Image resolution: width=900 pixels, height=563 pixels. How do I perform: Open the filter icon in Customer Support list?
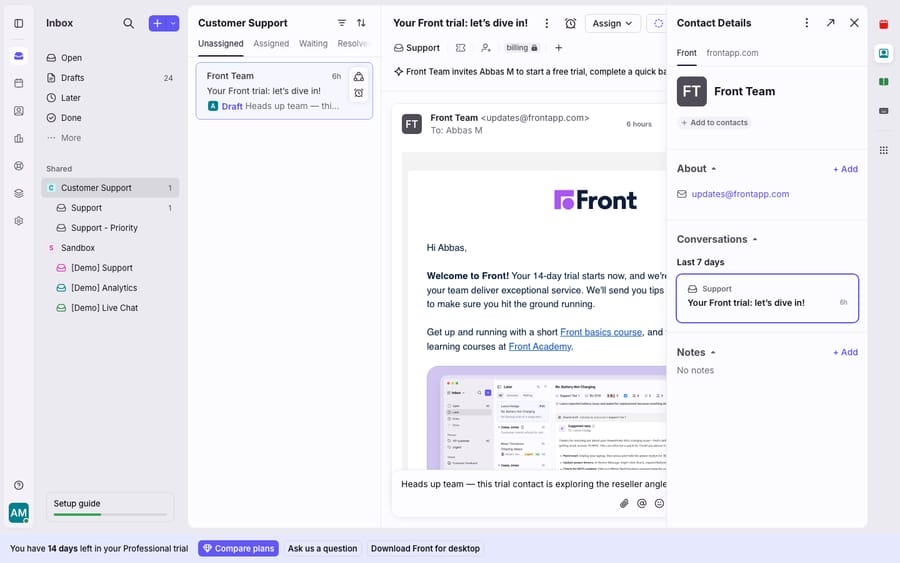[x=342, y=23]
